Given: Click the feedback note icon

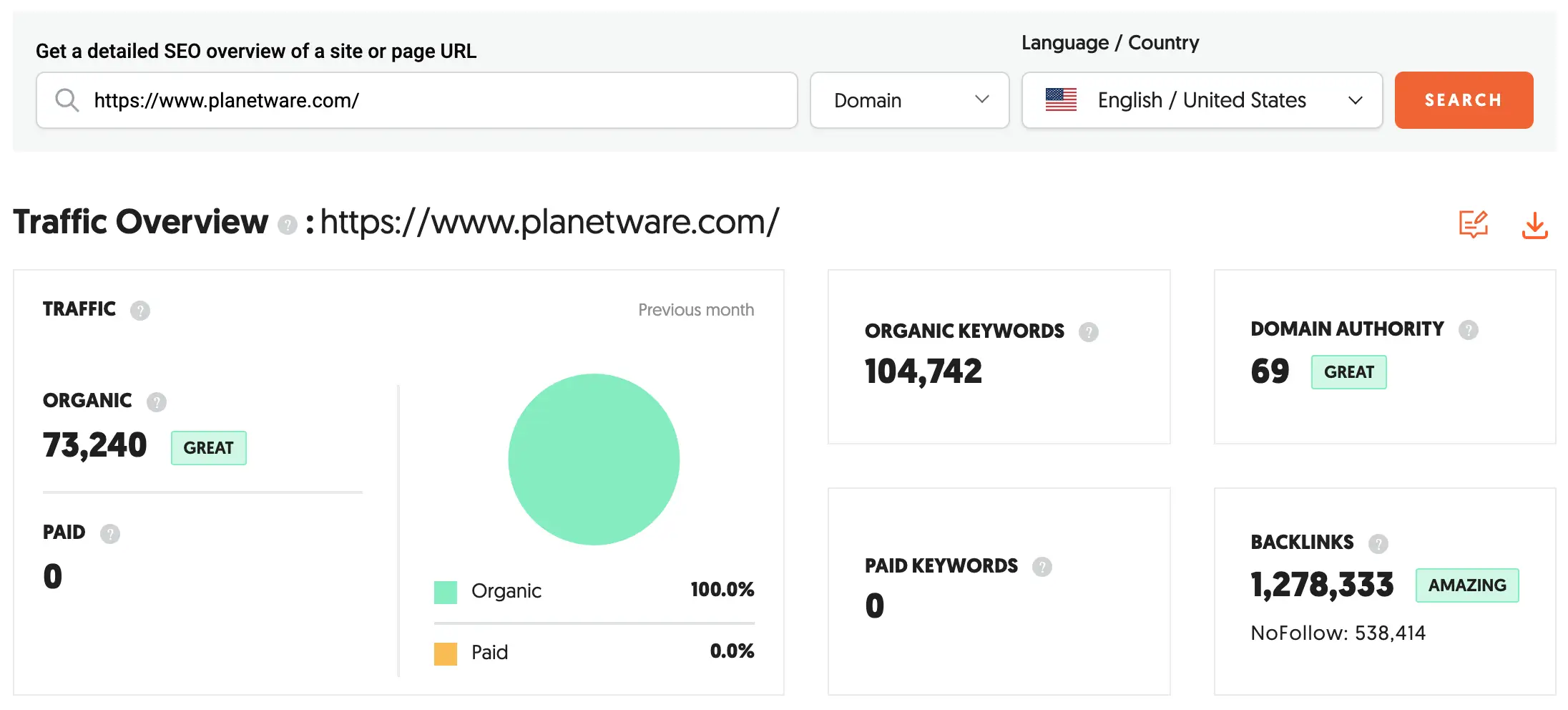Looking at the screenshot, I should point(1473,225).
